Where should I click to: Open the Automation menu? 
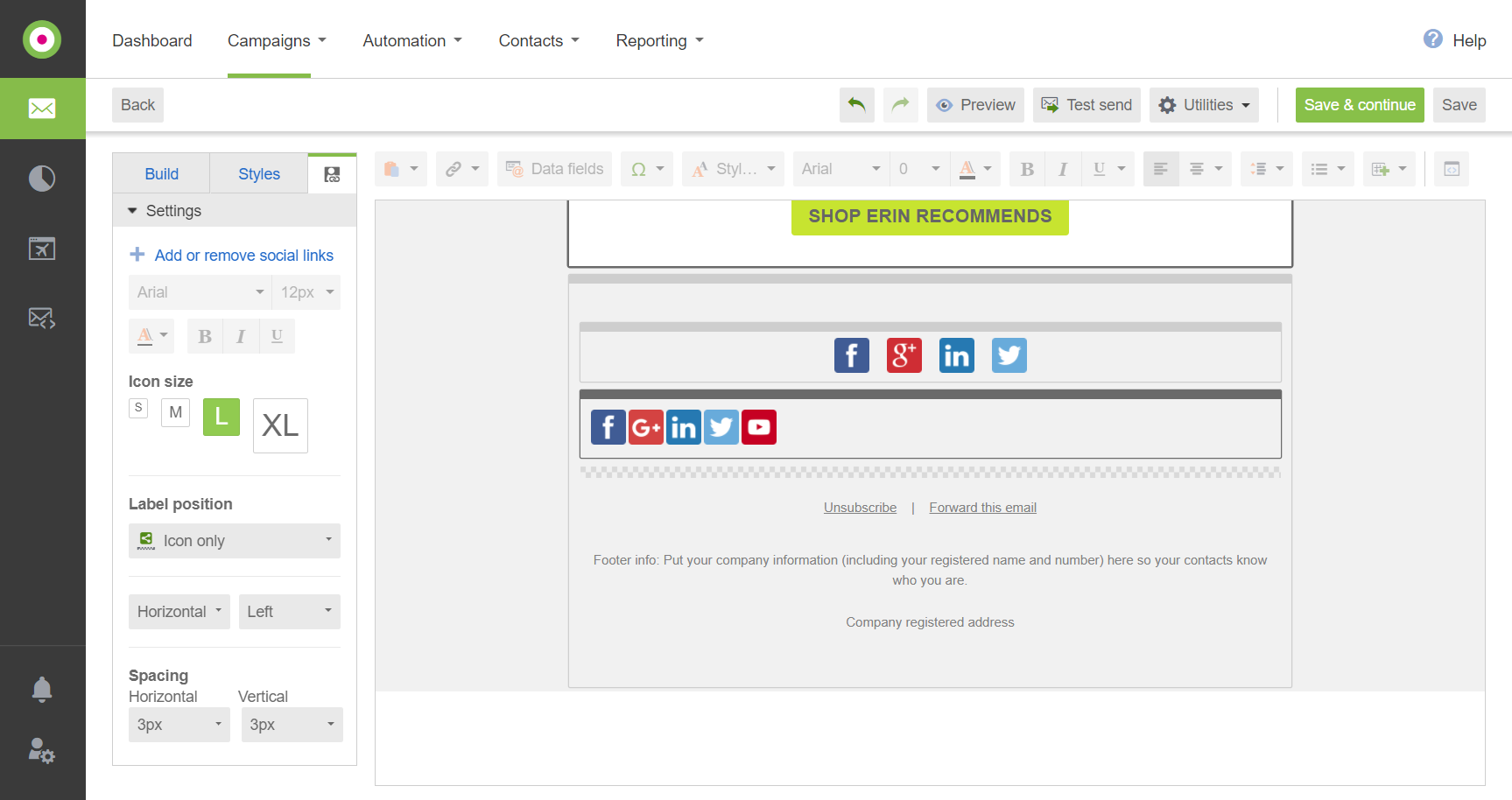tap(412, 40)
